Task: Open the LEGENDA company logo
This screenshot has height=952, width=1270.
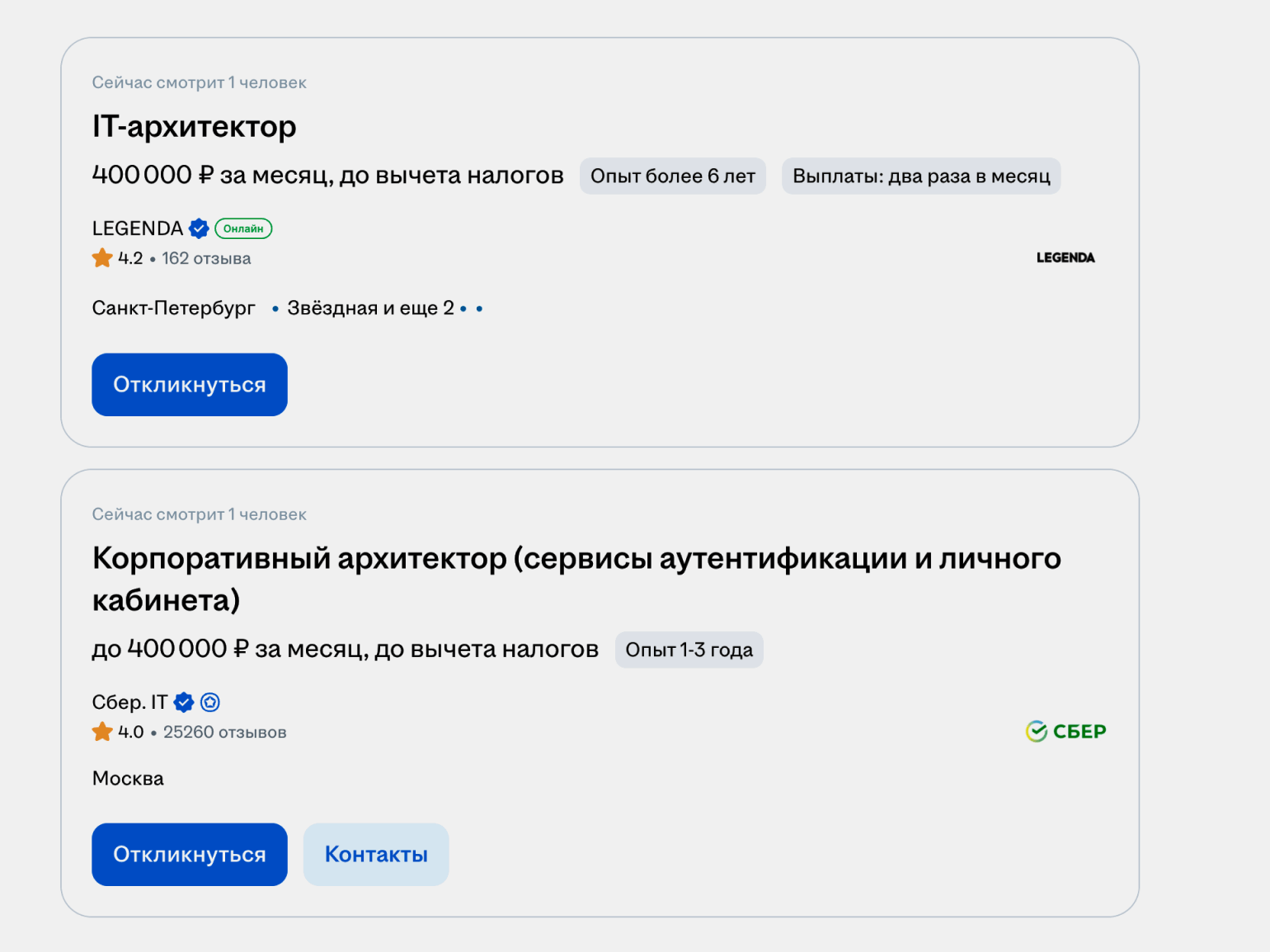Action: (1065, 258)
